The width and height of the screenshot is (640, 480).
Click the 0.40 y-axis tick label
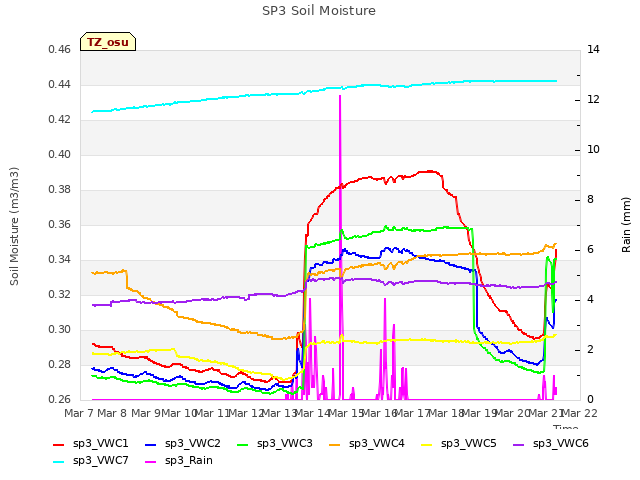pyautogui.click(x=60, y=154)
